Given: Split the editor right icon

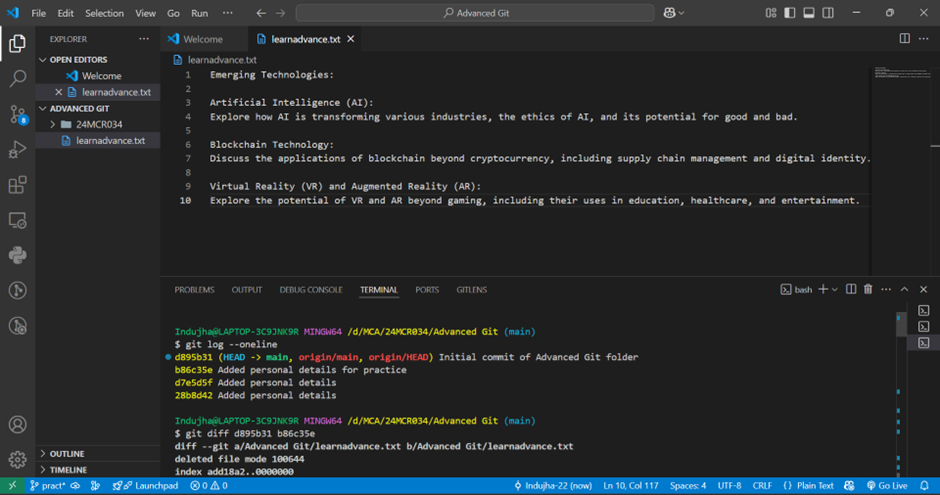Looking at the screenshot, I should click(x=905, y=38).
